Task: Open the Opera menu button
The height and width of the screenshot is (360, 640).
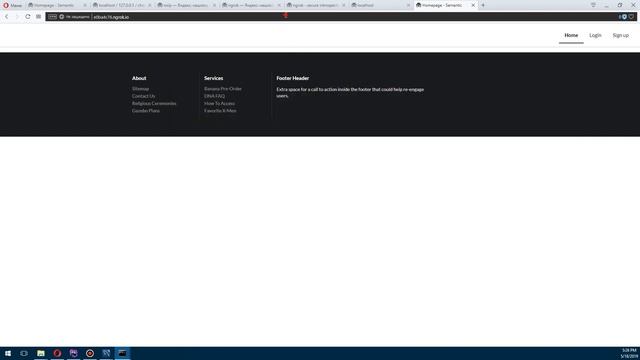Action: click(12, 5)
